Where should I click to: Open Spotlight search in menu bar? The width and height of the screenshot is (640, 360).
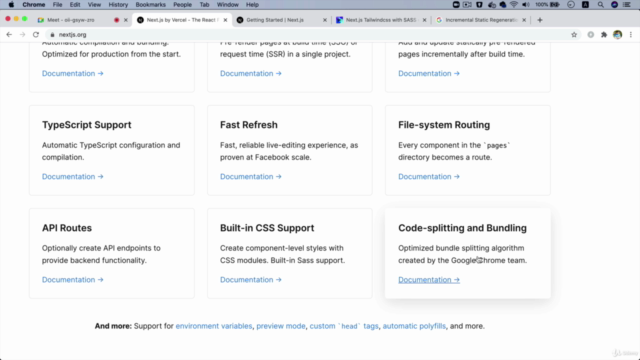click(x=600, y=4)
